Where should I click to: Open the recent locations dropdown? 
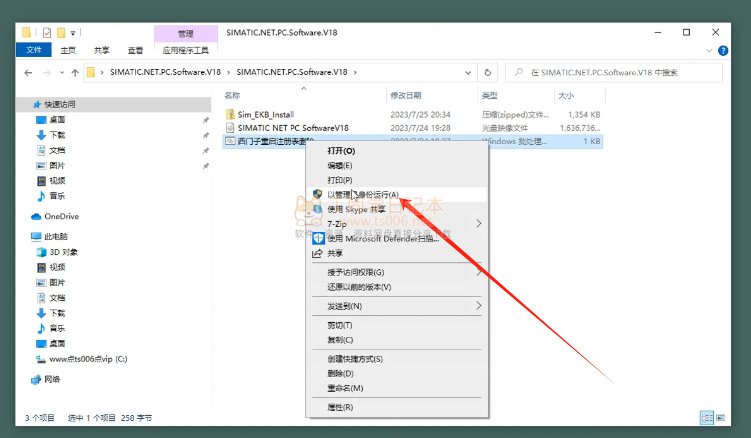tap(62, 72)
